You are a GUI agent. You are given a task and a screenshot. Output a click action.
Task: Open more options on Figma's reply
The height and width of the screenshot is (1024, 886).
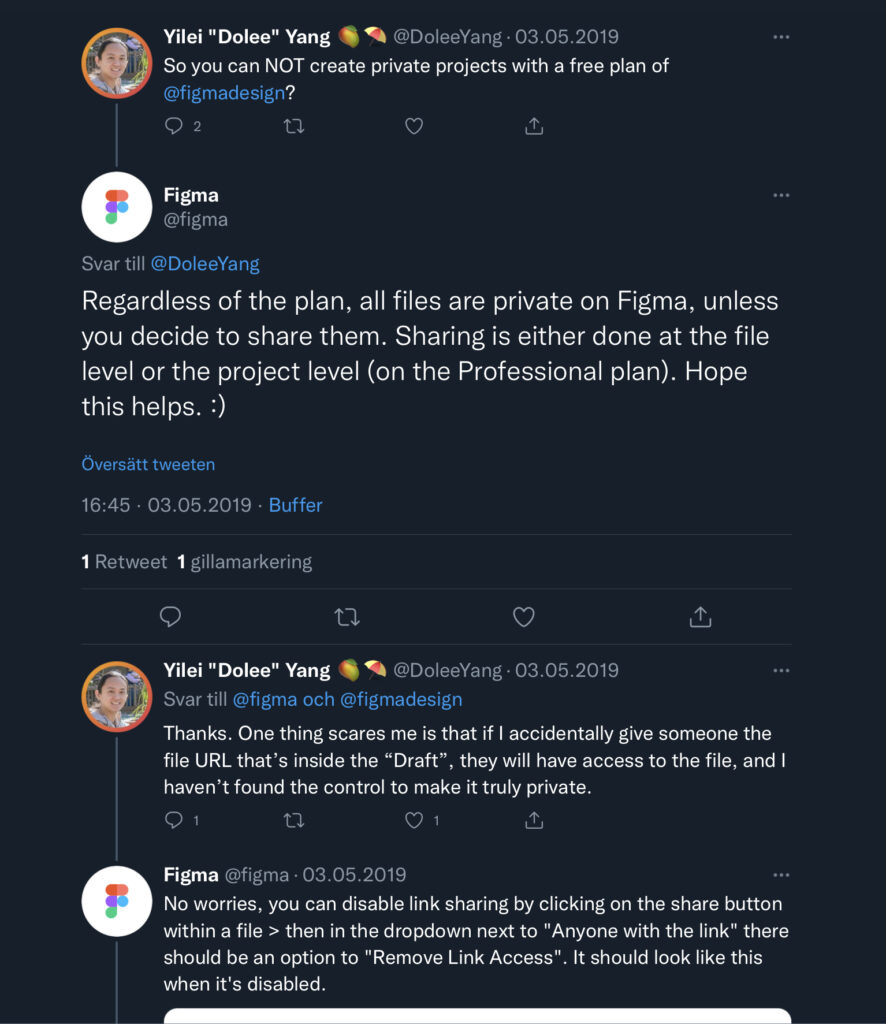781,195
